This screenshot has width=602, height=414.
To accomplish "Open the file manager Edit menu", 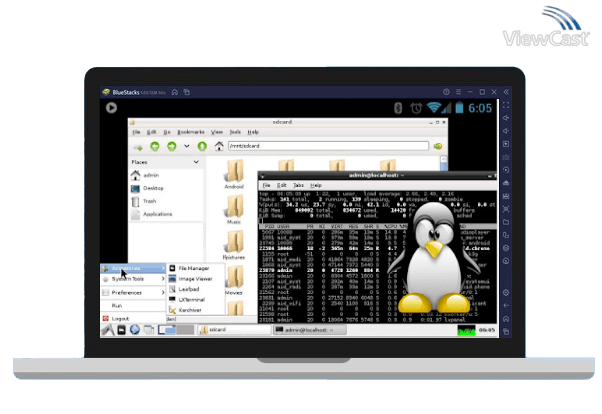I will (151, 132).
